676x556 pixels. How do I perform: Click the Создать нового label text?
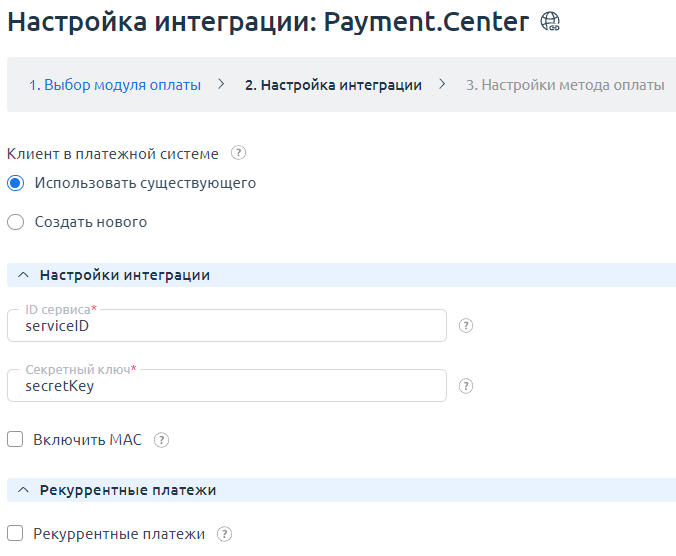[x=91, y=222]
